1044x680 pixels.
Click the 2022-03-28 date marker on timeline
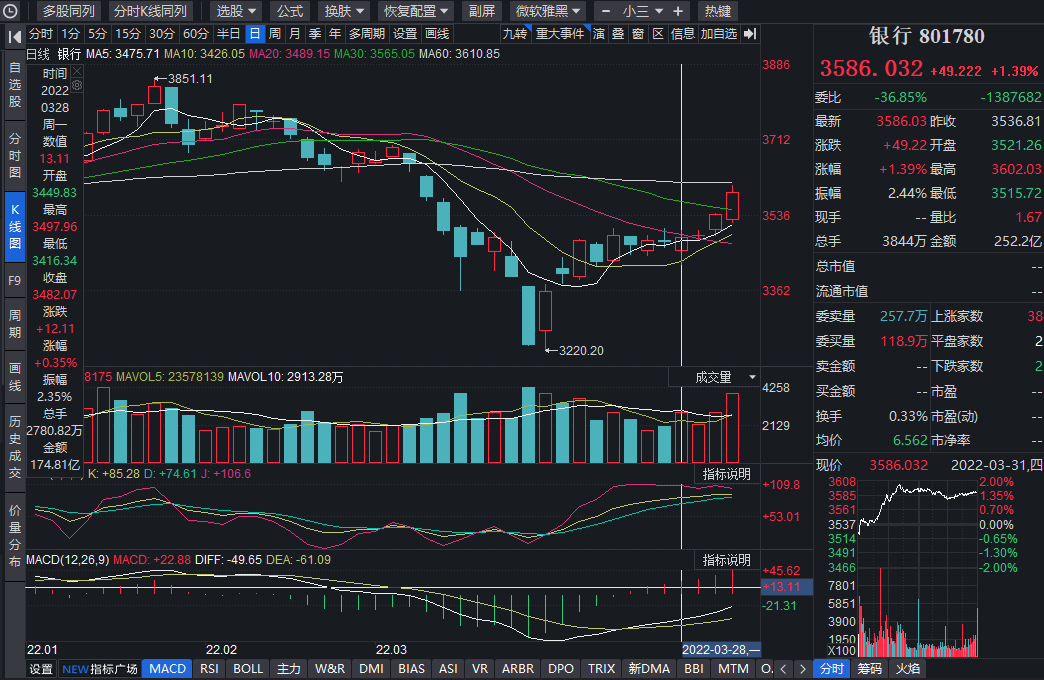(x=720, y=648)
